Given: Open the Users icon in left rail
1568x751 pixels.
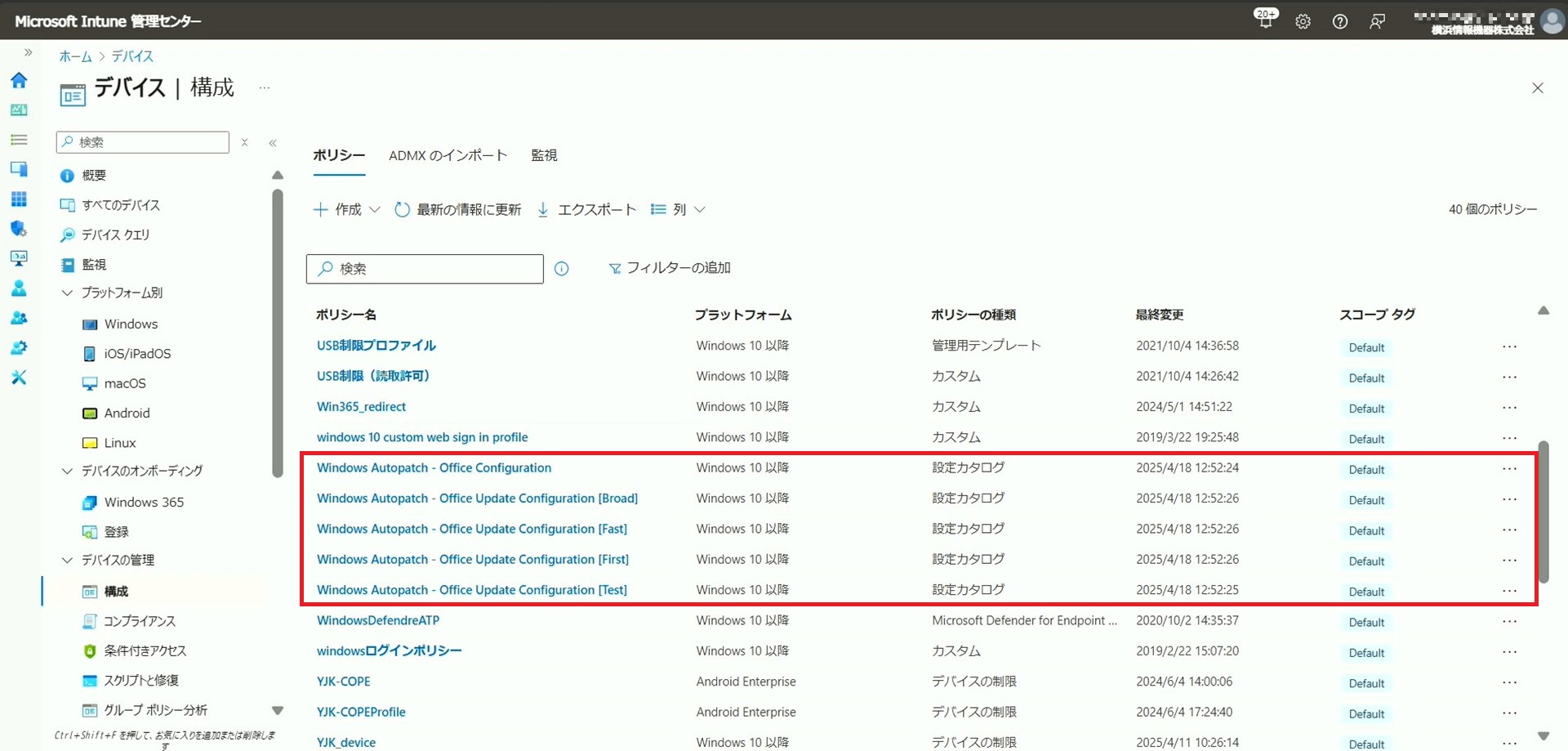Looking at the screenshot, I should (19, 288).
